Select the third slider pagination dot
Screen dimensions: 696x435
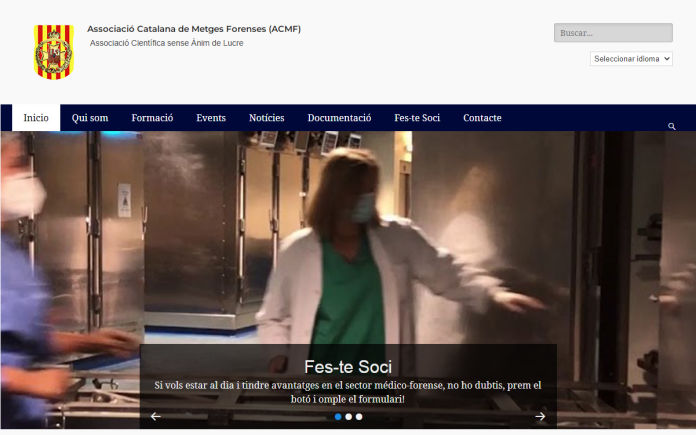359,416
